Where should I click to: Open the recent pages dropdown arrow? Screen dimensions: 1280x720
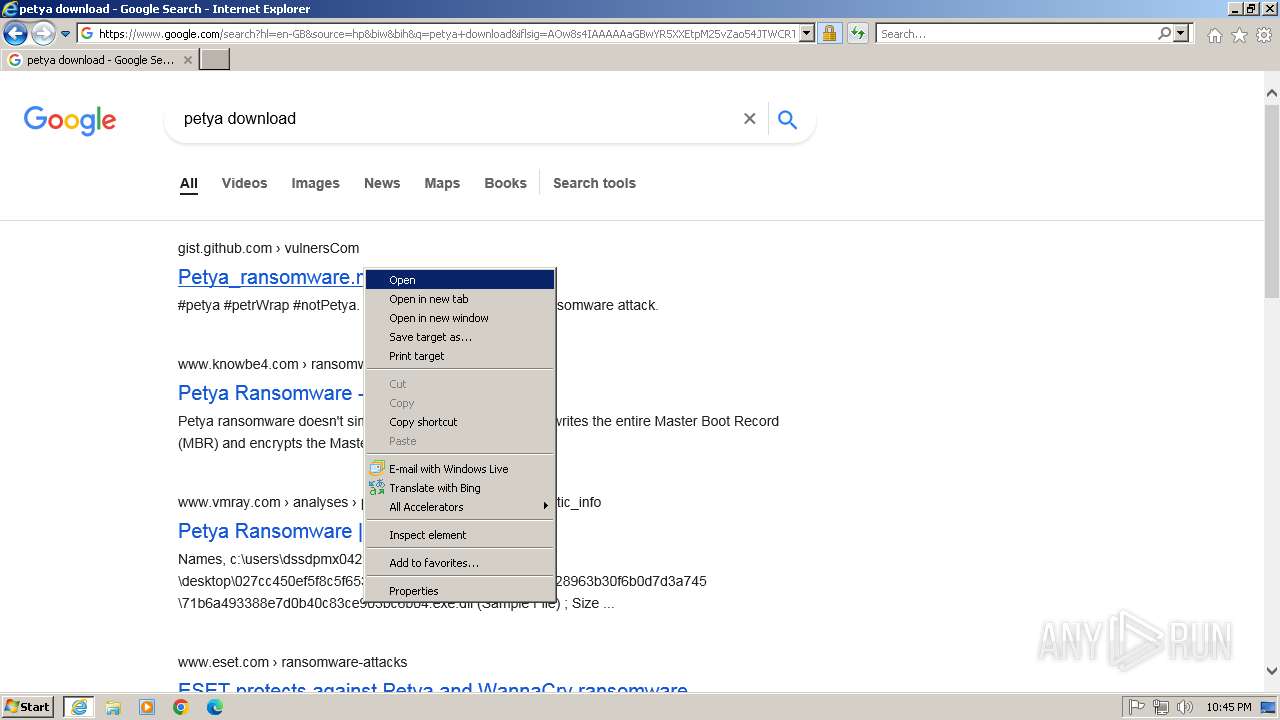point(65,34)
